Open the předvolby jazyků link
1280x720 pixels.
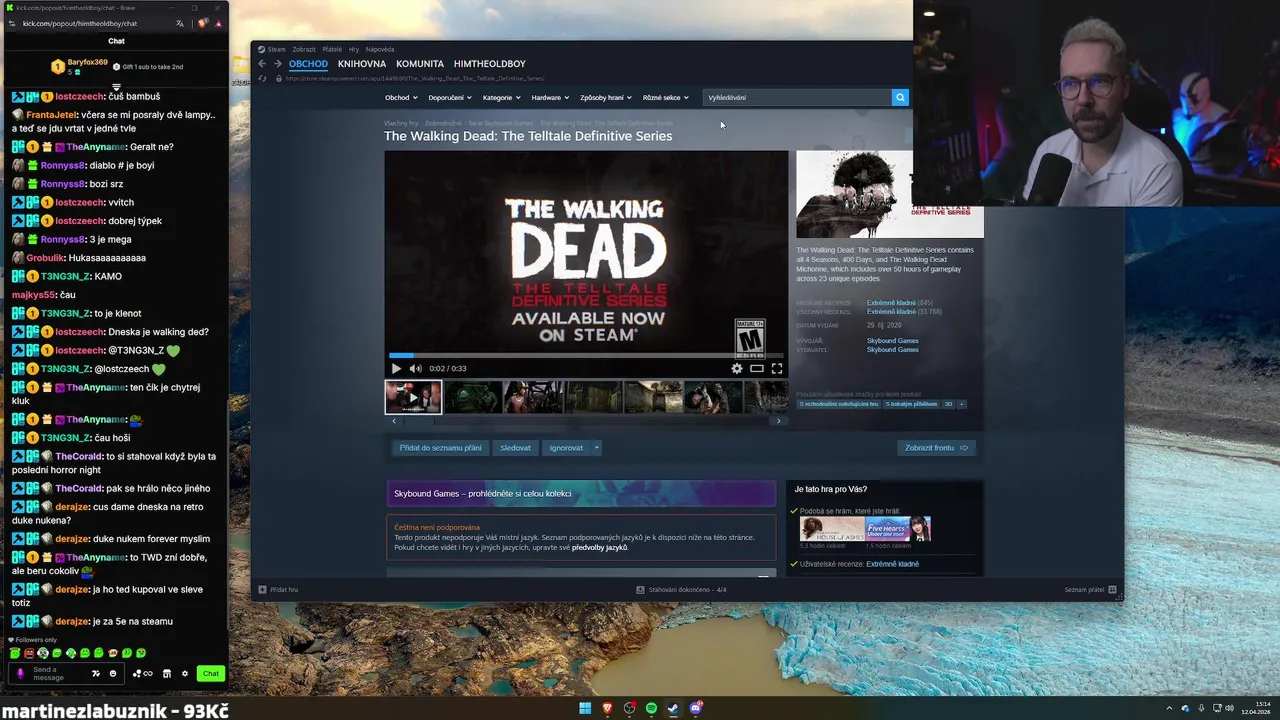600,548
